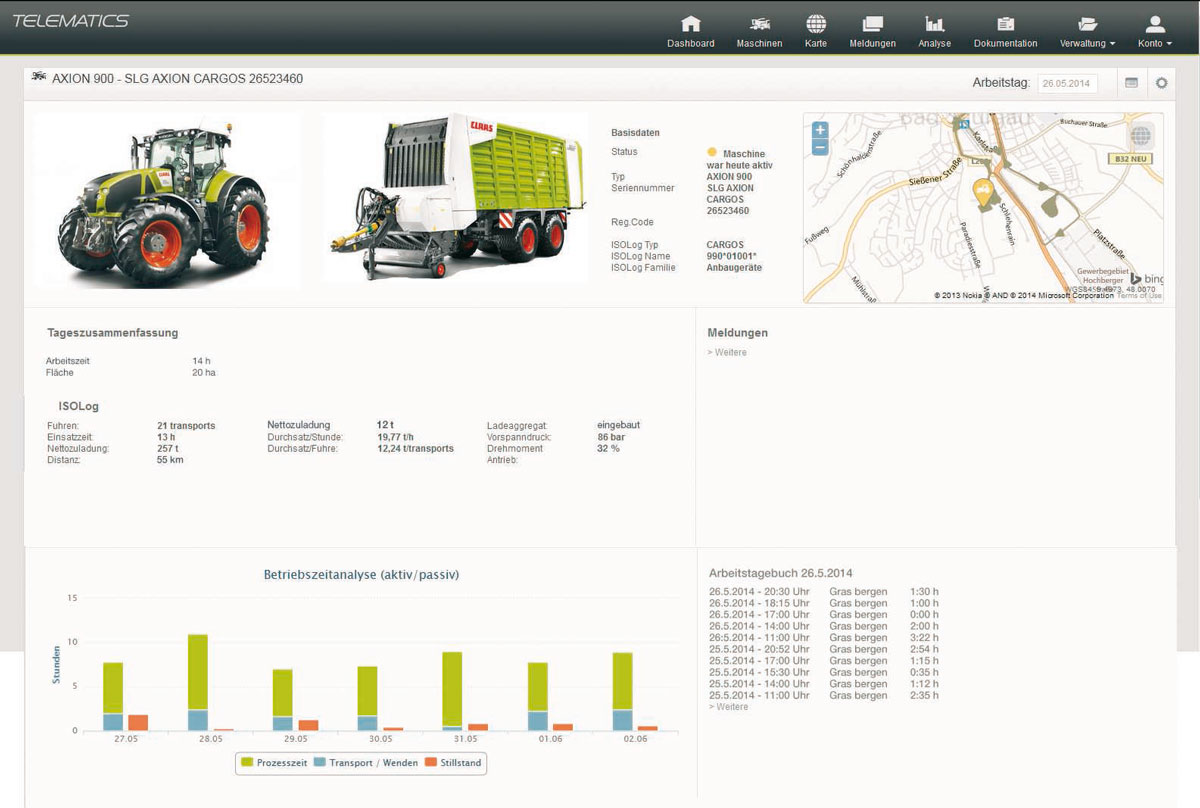Select the Maschinen menu label
1200x808 pixels.
click(759, 43)
